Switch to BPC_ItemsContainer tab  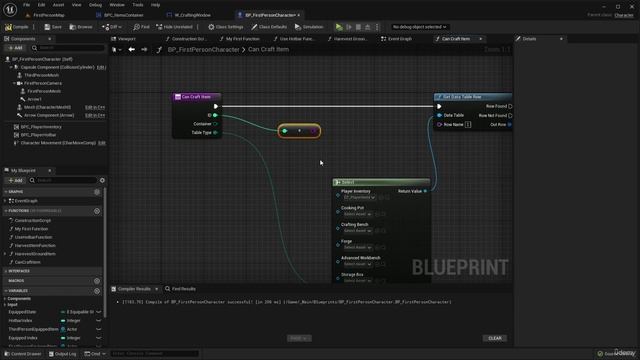[x=123, y=15]
